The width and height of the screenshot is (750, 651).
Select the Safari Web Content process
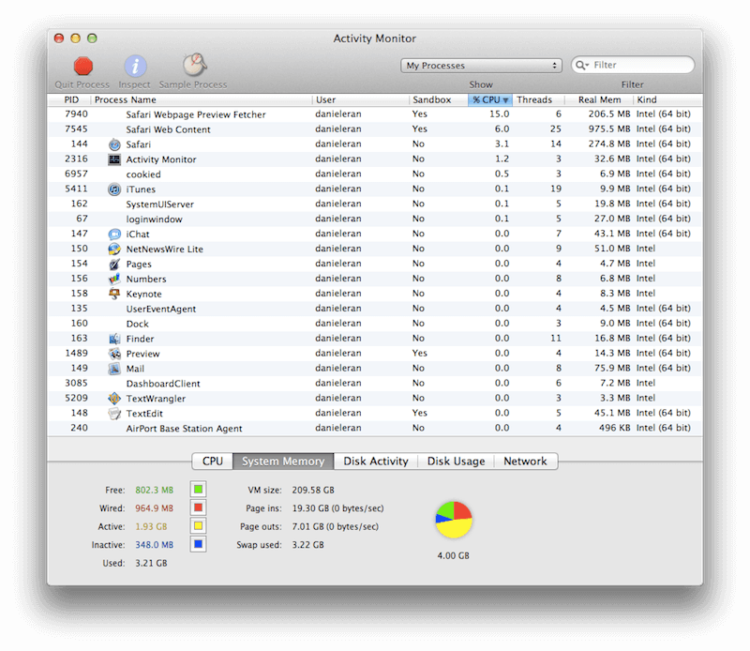pyautogui.click(x=375, y=129)
